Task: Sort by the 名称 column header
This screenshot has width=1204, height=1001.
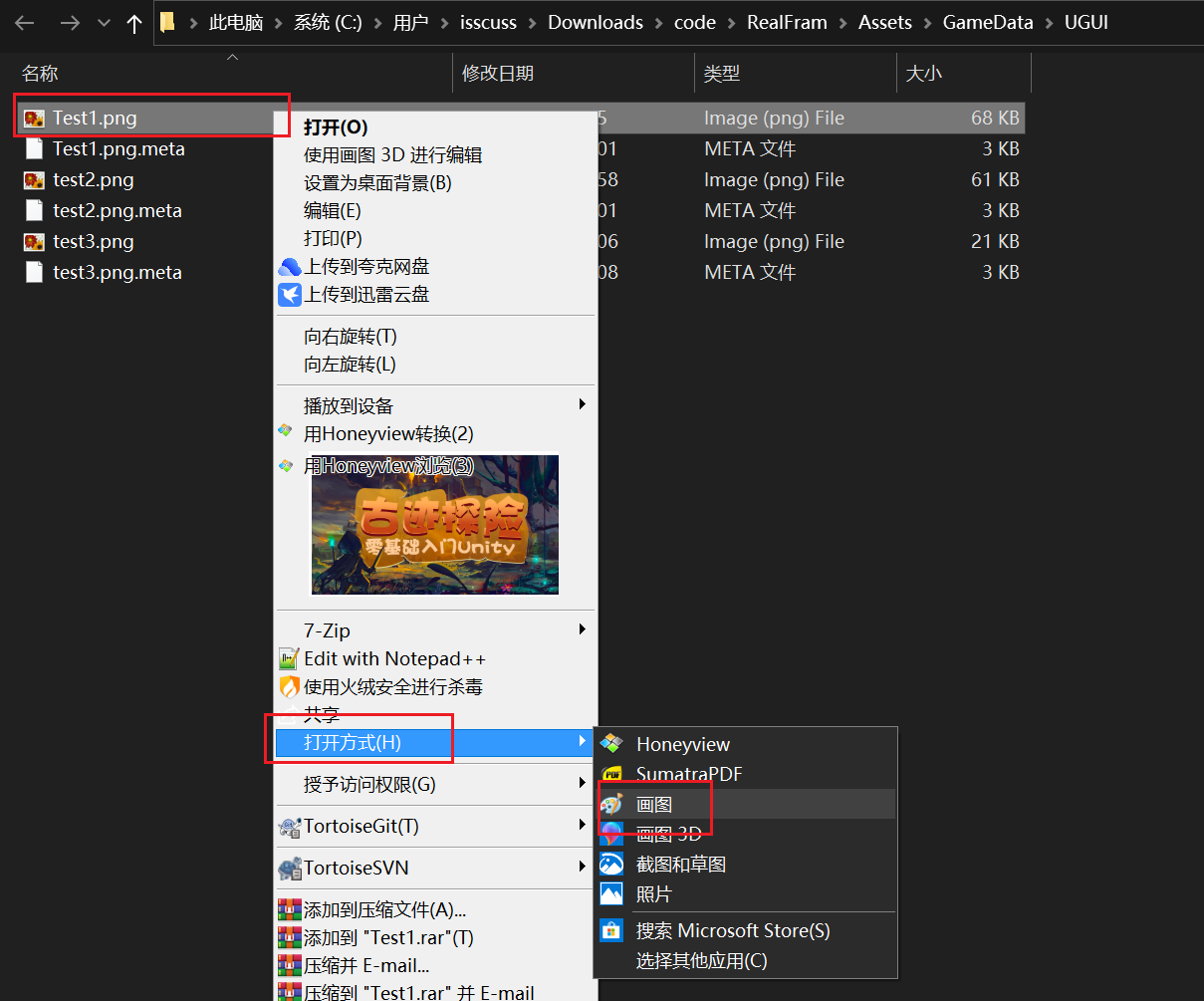Action: [235, 74]
